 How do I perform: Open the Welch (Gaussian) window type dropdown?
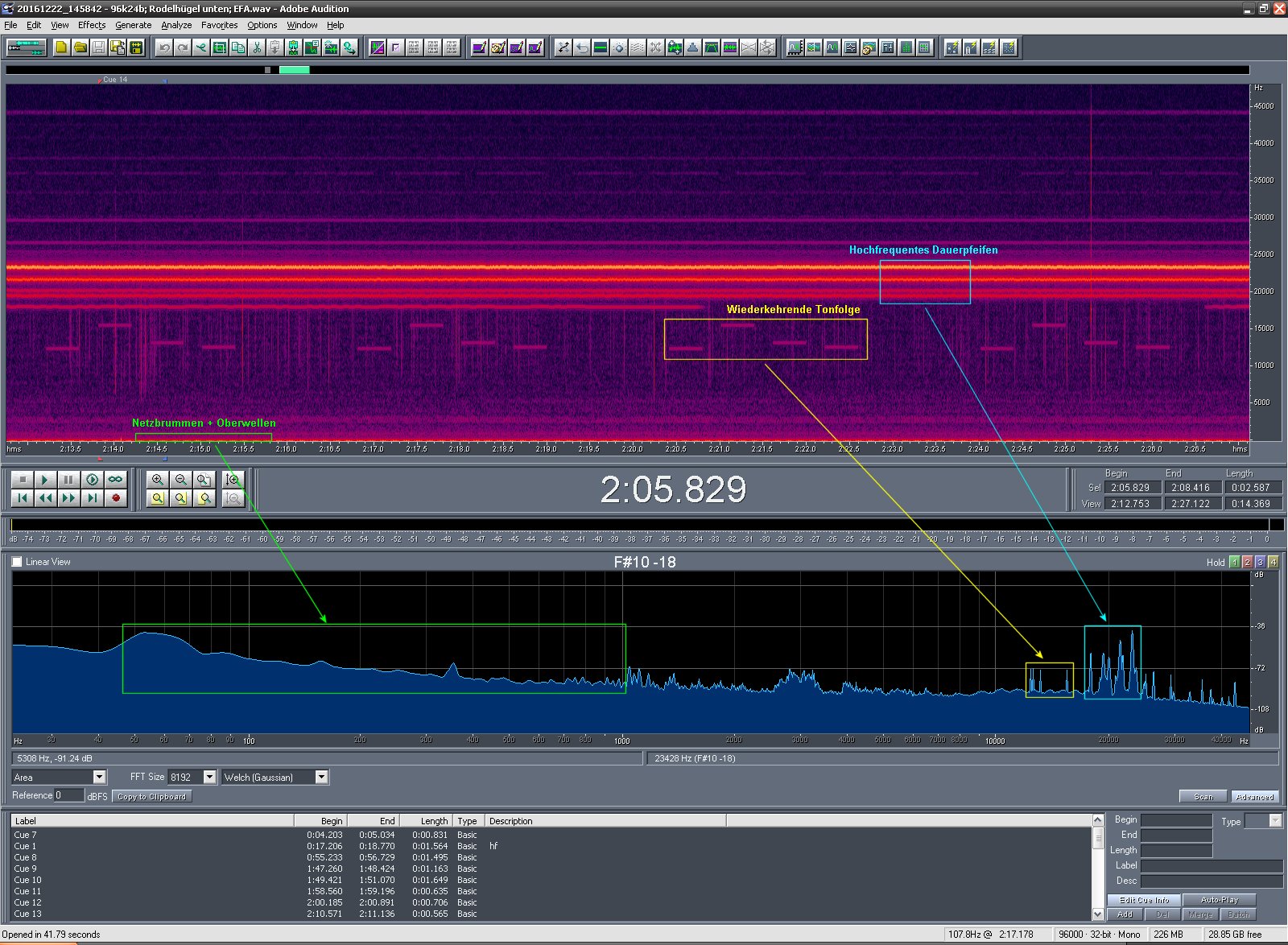(321, 777)
